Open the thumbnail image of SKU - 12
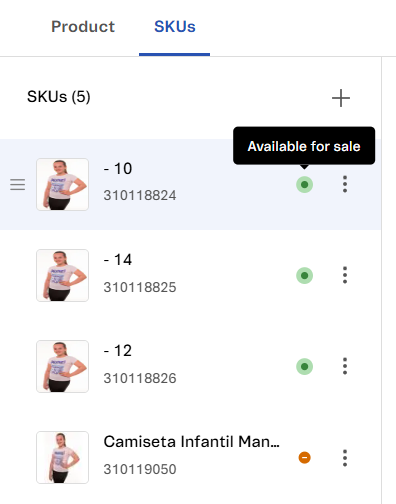Viewport: 396px width, 504px height. 62,366
